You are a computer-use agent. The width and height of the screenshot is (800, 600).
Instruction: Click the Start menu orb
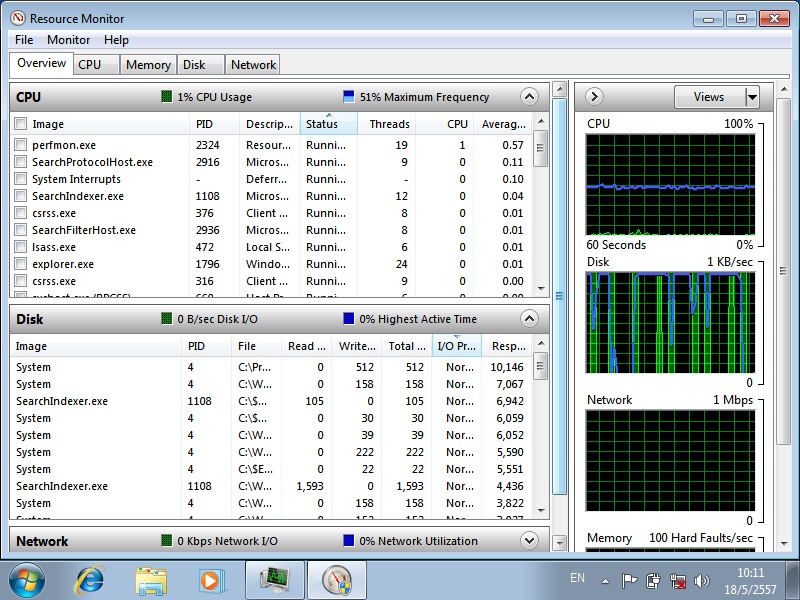(x=27, y=579)
